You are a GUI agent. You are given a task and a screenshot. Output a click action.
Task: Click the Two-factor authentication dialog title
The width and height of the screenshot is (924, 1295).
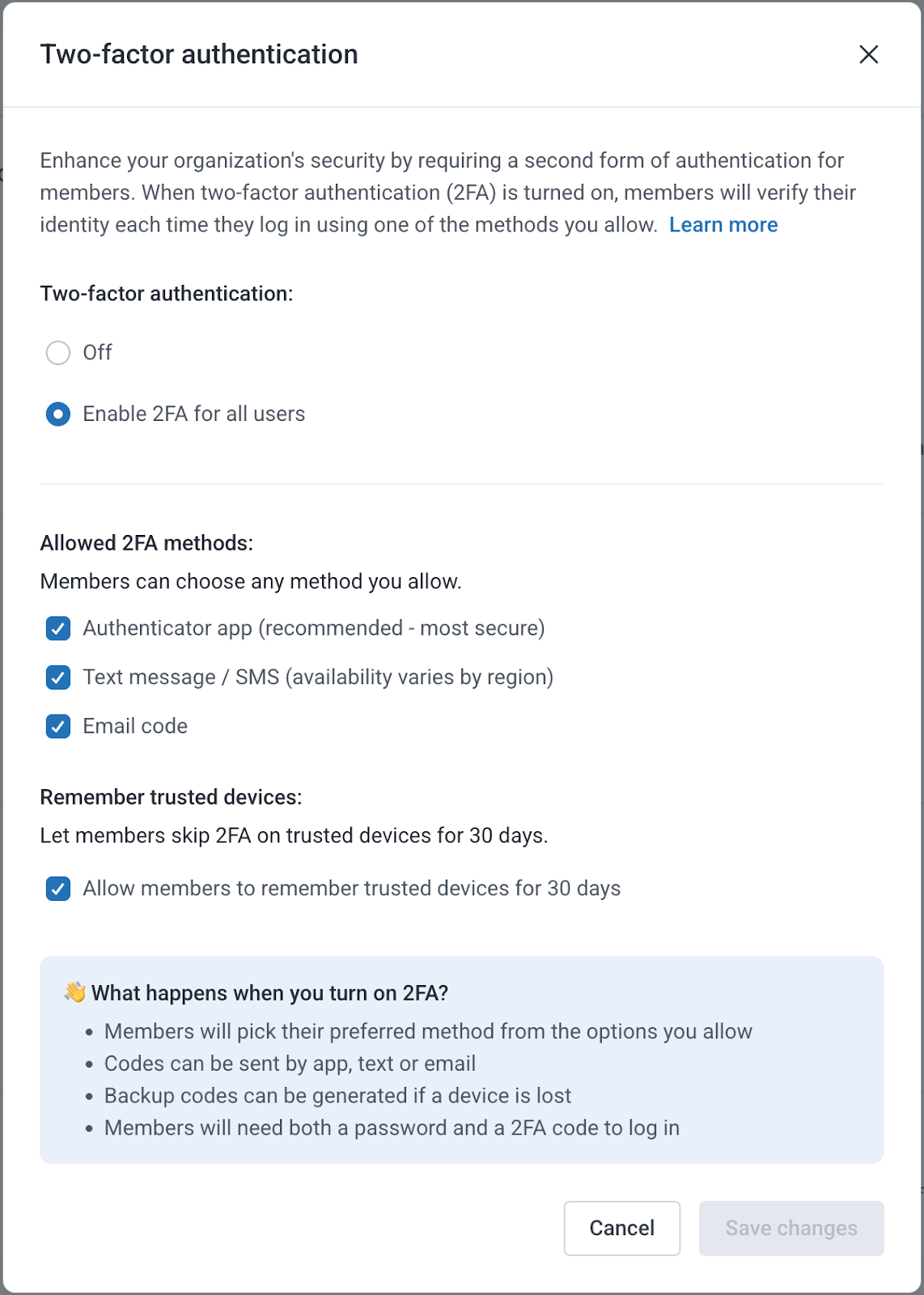click(199, 54)
